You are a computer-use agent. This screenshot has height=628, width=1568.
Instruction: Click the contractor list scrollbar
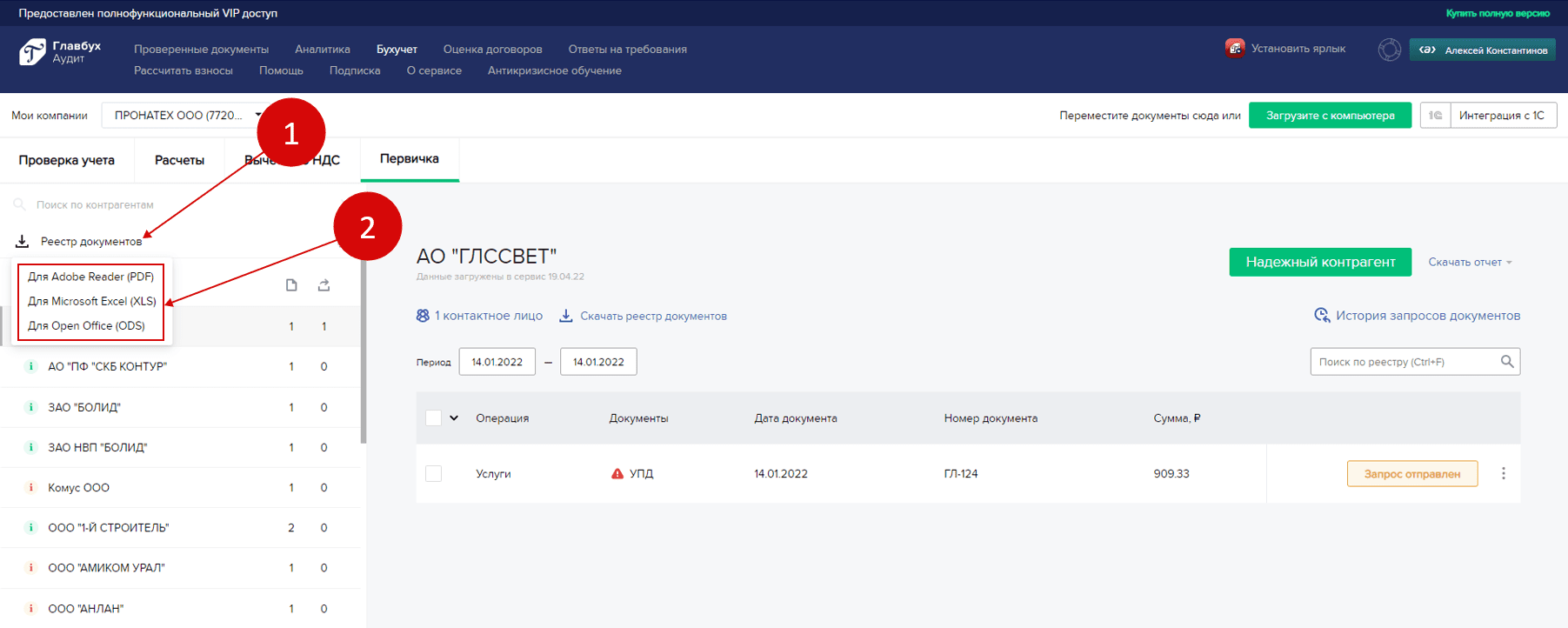coord(364,352)
